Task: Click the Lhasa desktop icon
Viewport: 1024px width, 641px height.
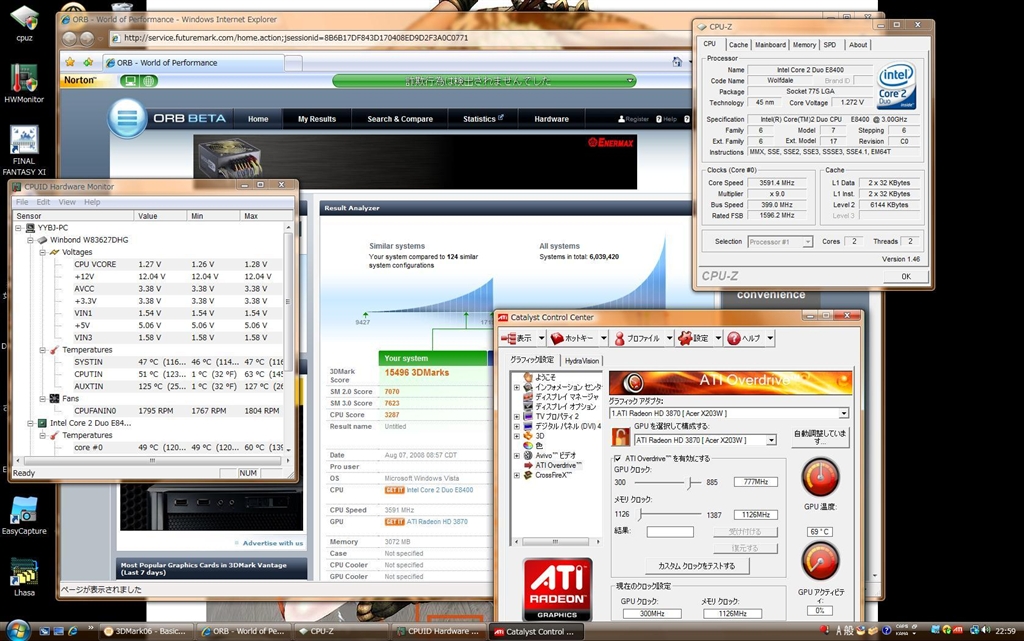Action: pos(23,571)
